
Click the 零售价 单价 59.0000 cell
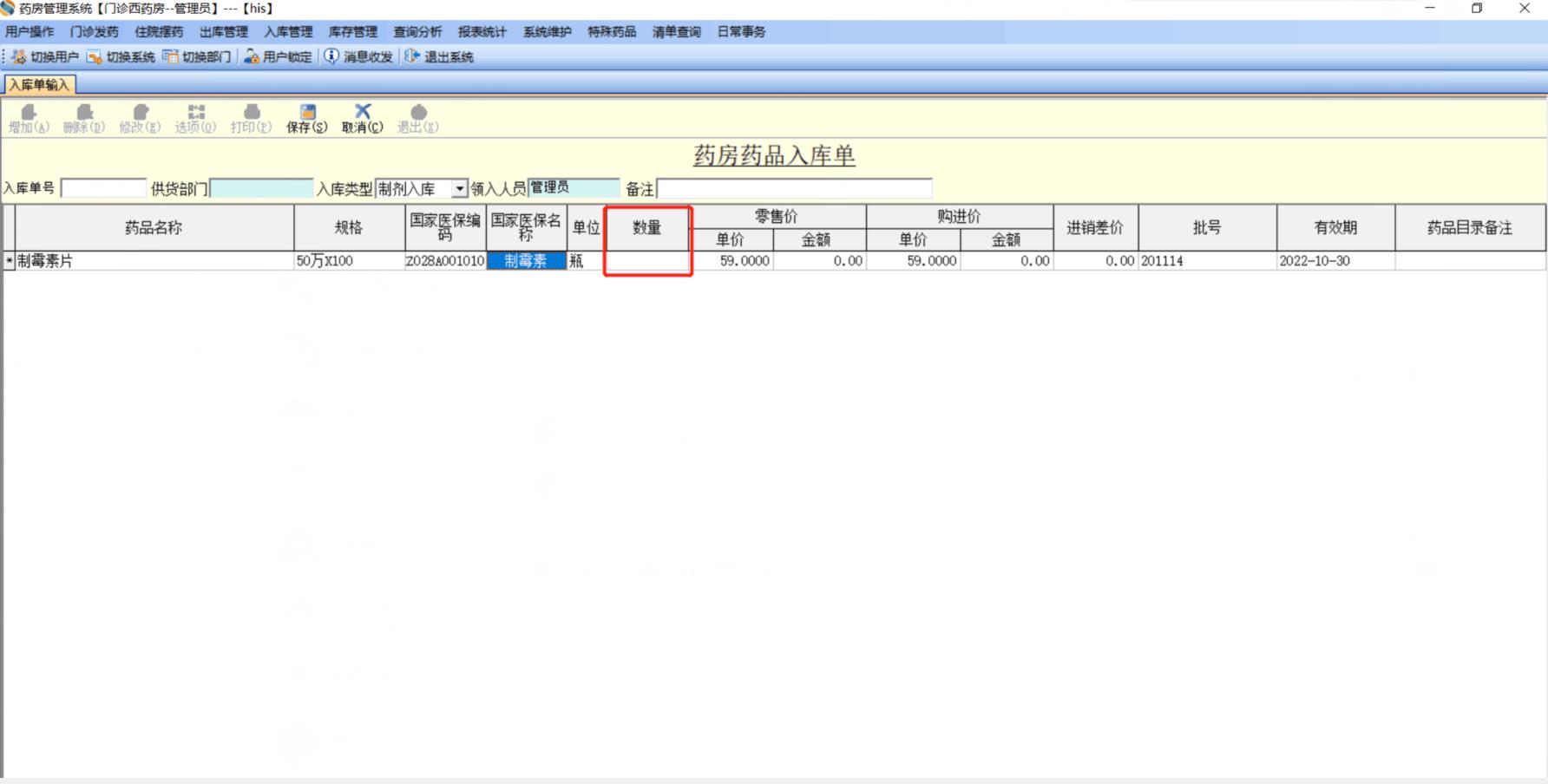point(731,261)
